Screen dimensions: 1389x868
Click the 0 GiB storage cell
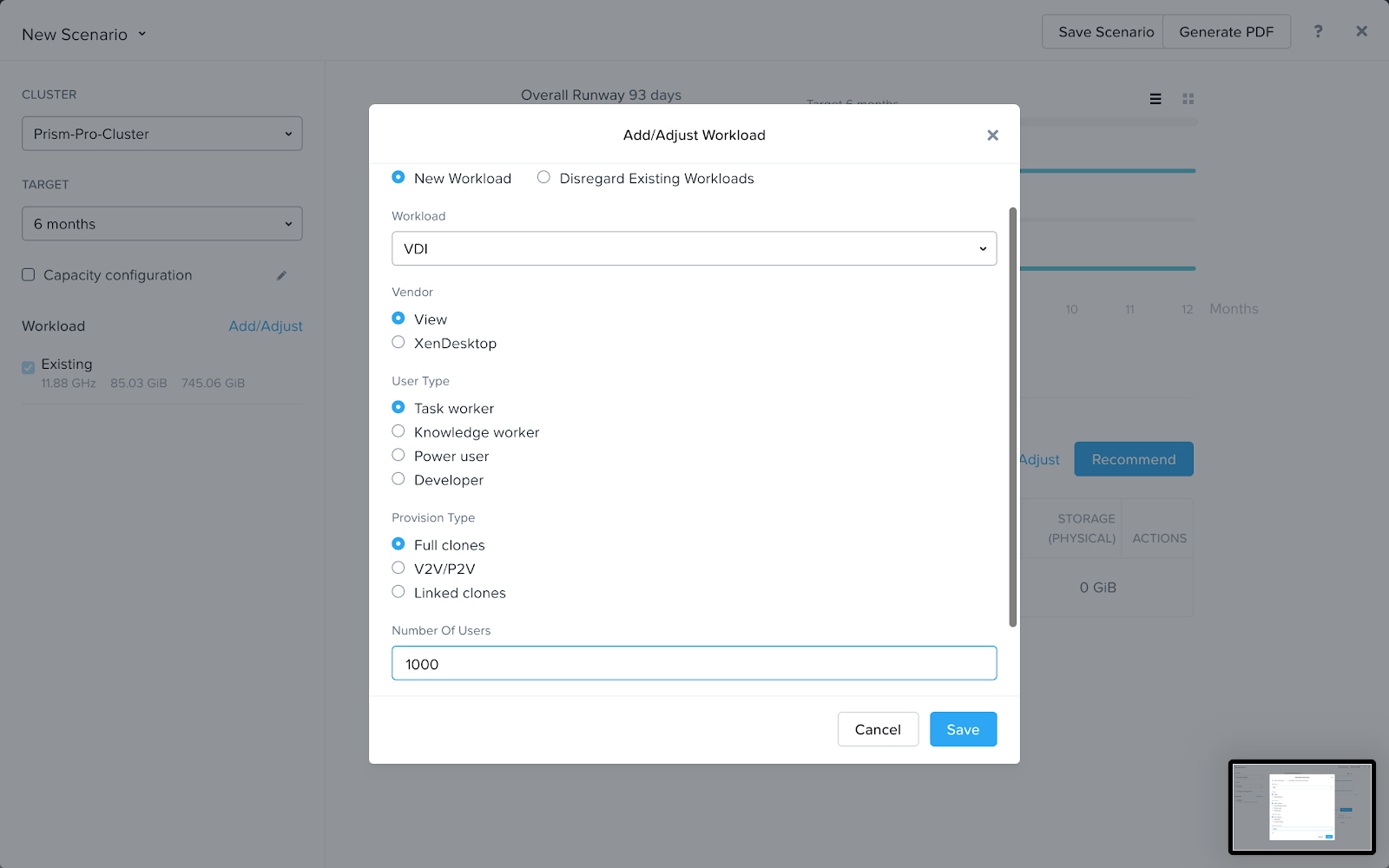coord(1098,588)
